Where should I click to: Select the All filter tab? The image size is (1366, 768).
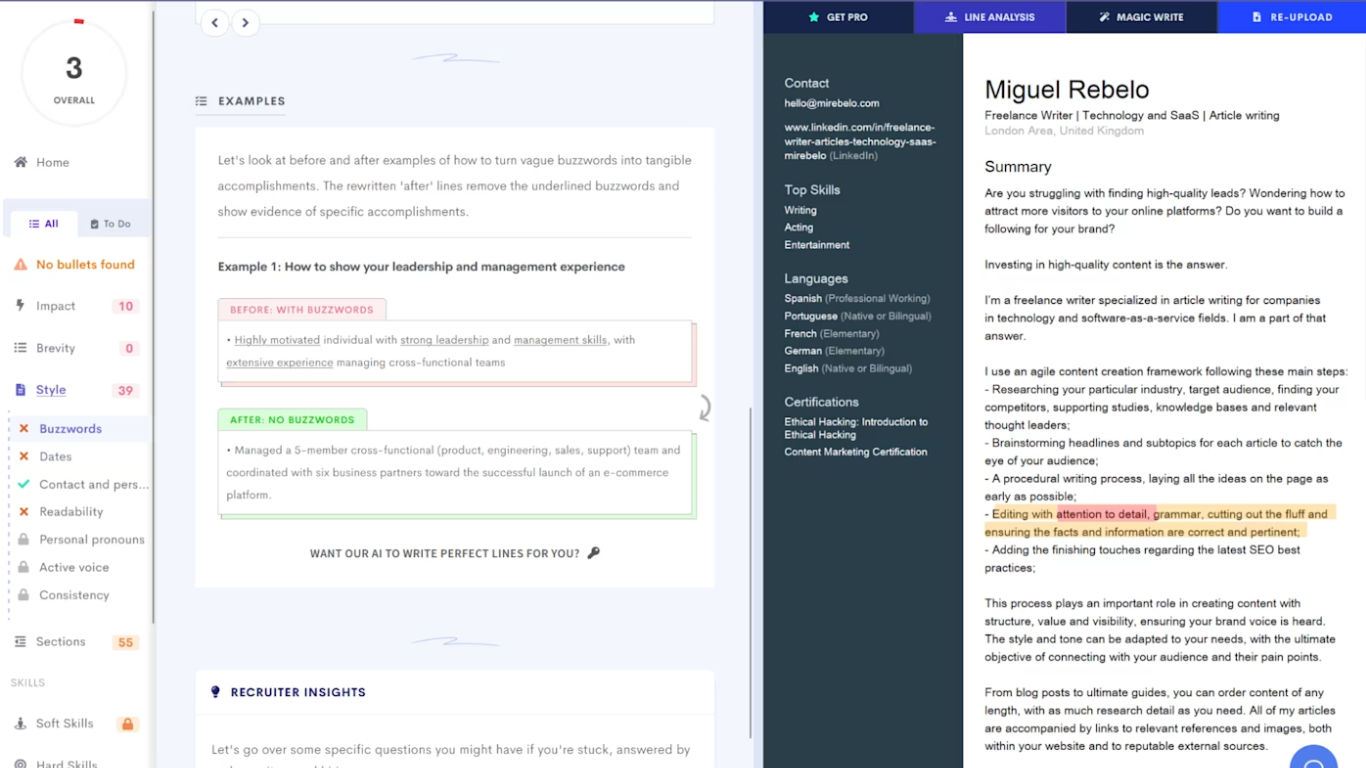(44, 224)
